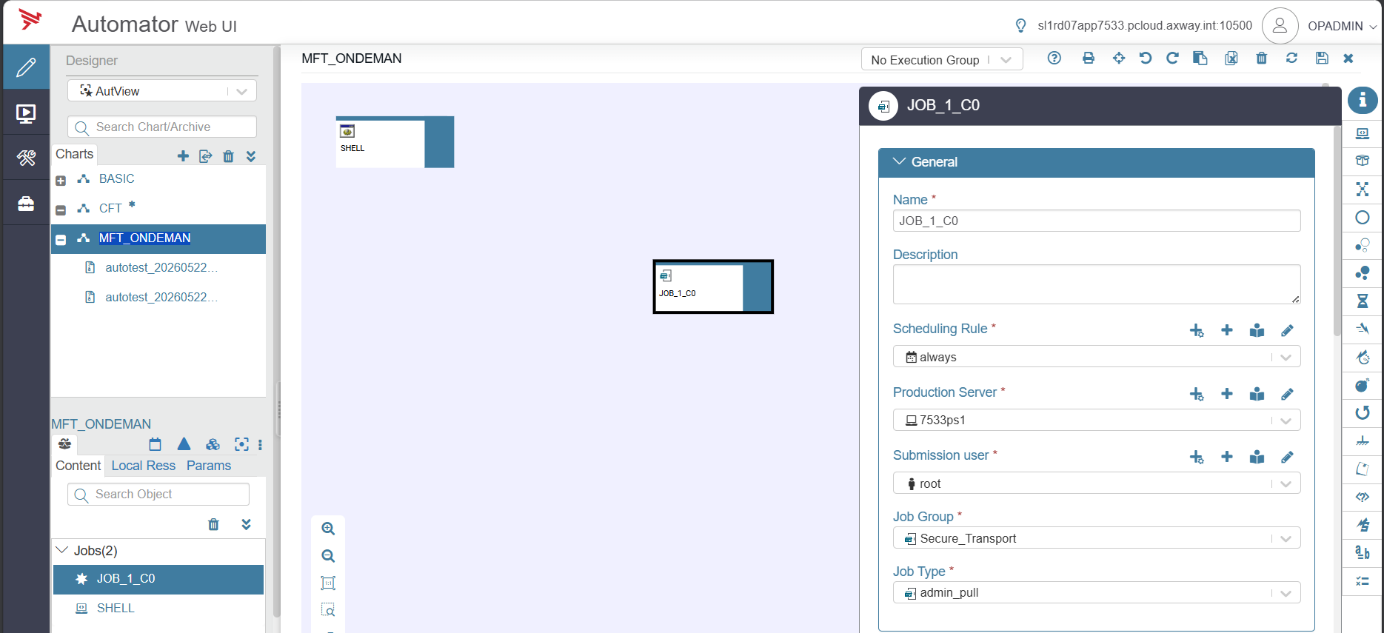Image resolution: width=1384 pixels, height=633 pixels.
Task: Select JOB_1_C0 in Jobs list
Action: 158,579
